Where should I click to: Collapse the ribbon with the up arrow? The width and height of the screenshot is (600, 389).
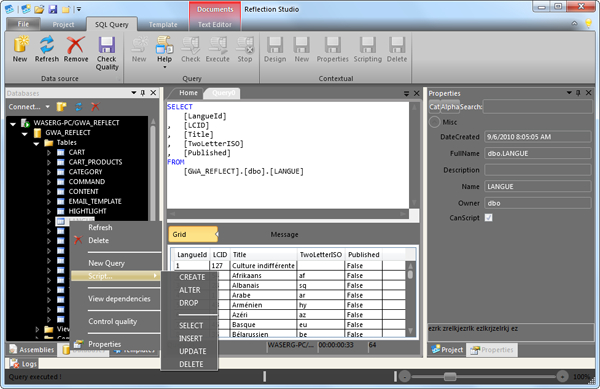(x=574, y=24)
